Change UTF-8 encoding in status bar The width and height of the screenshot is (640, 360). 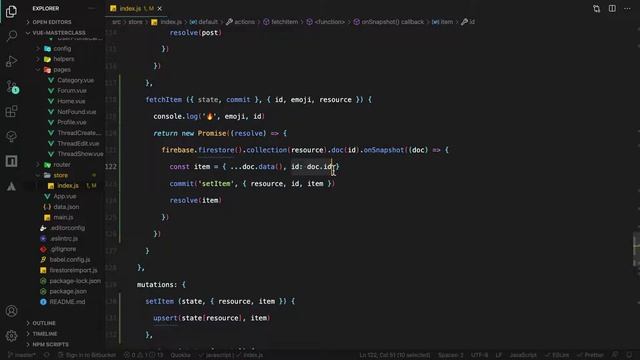[x=479, y=355]
